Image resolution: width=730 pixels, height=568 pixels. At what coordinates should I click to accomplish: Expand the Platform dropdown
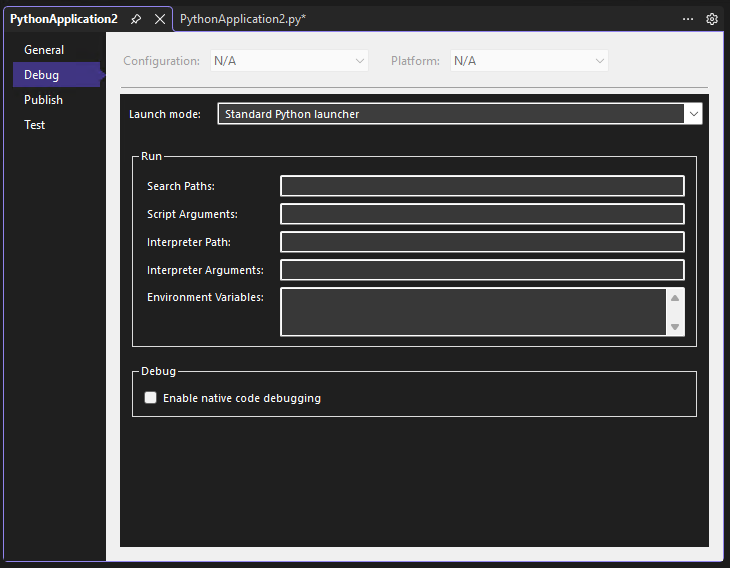[529, 61]
